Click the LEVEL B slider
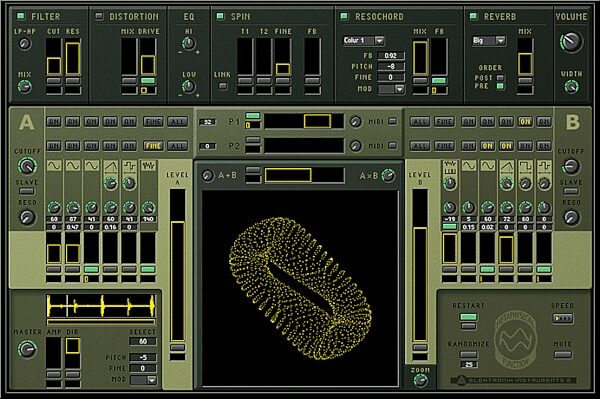 tap(420, 265)
